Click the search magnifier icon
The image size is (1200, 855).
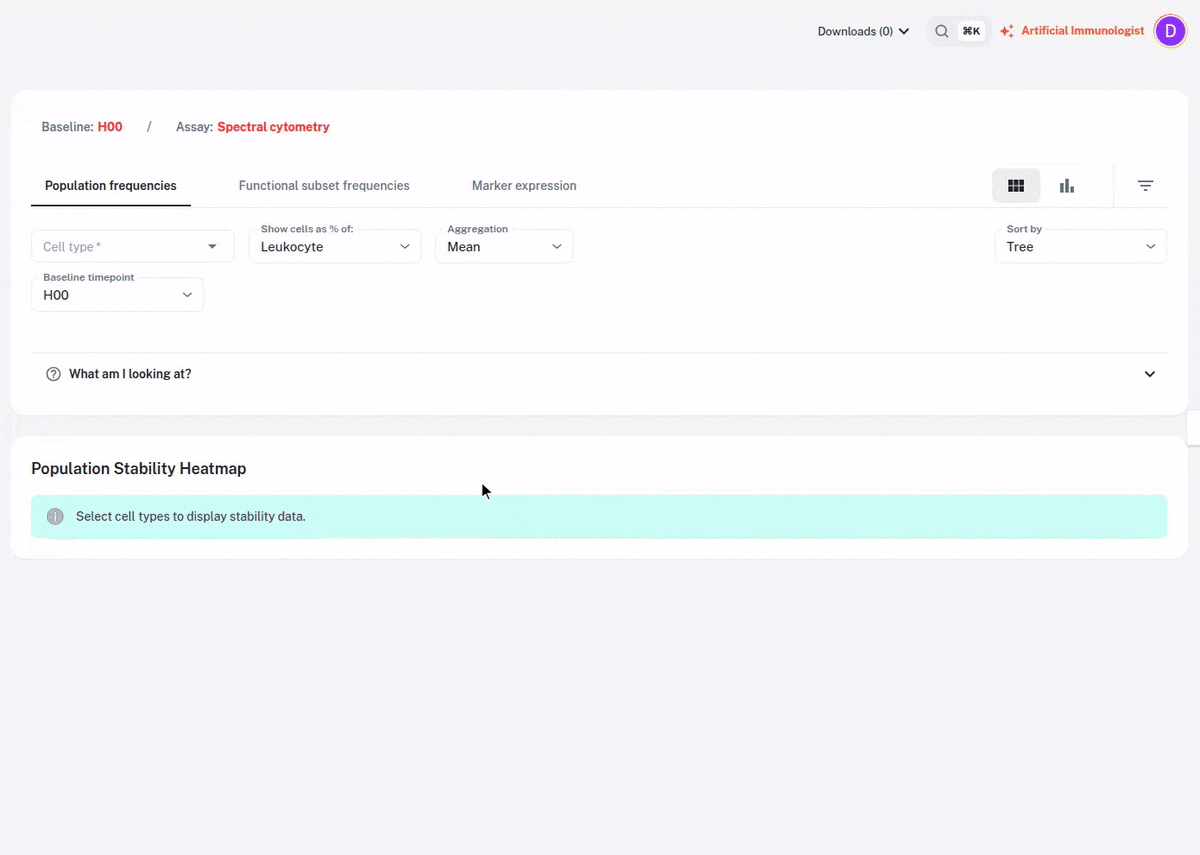click(x=941, y=31)
